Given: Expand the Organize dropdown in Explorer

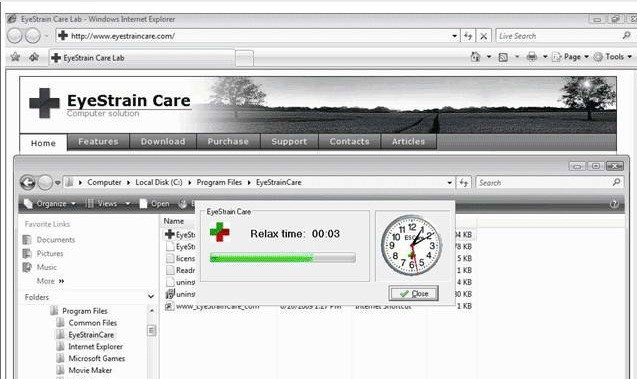Looking at the screenshot, I should (50, 204).
